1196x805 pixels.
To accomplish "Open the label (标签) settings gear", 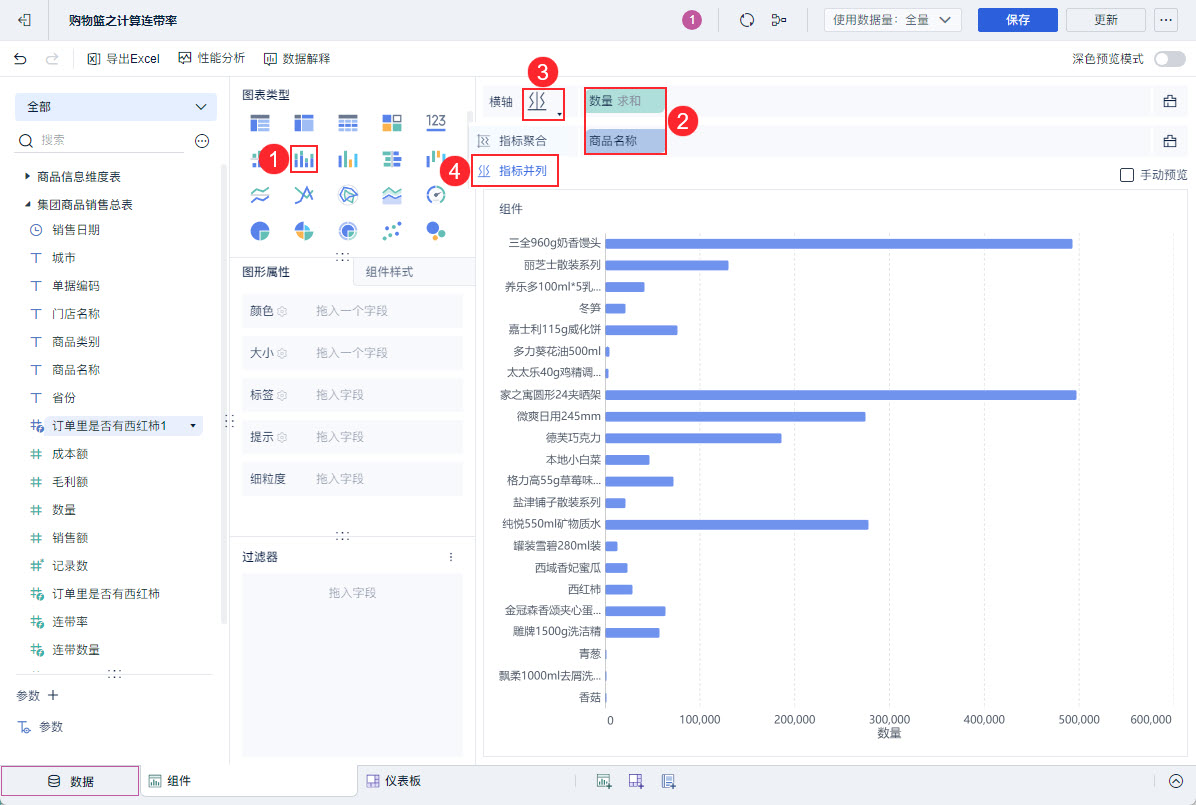I will (x=282, y=395).
